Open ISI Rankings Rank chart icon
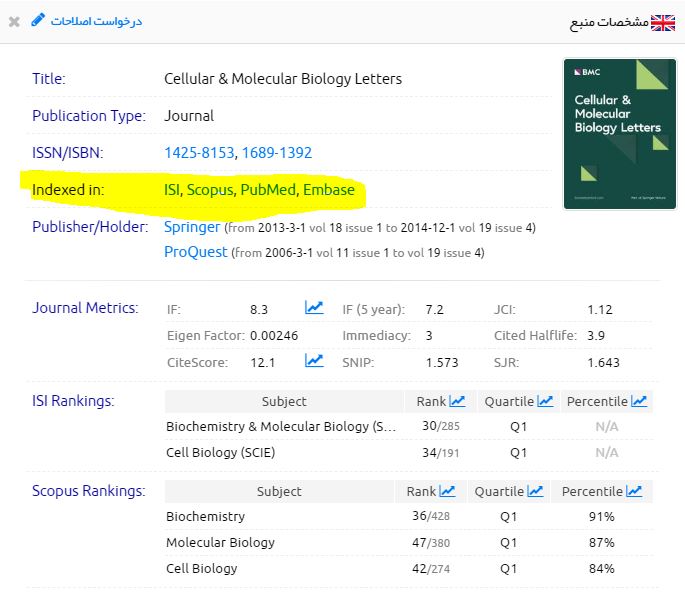Image resolution: width=685 pixels, height=604 pixels. [x=457, y=401]
